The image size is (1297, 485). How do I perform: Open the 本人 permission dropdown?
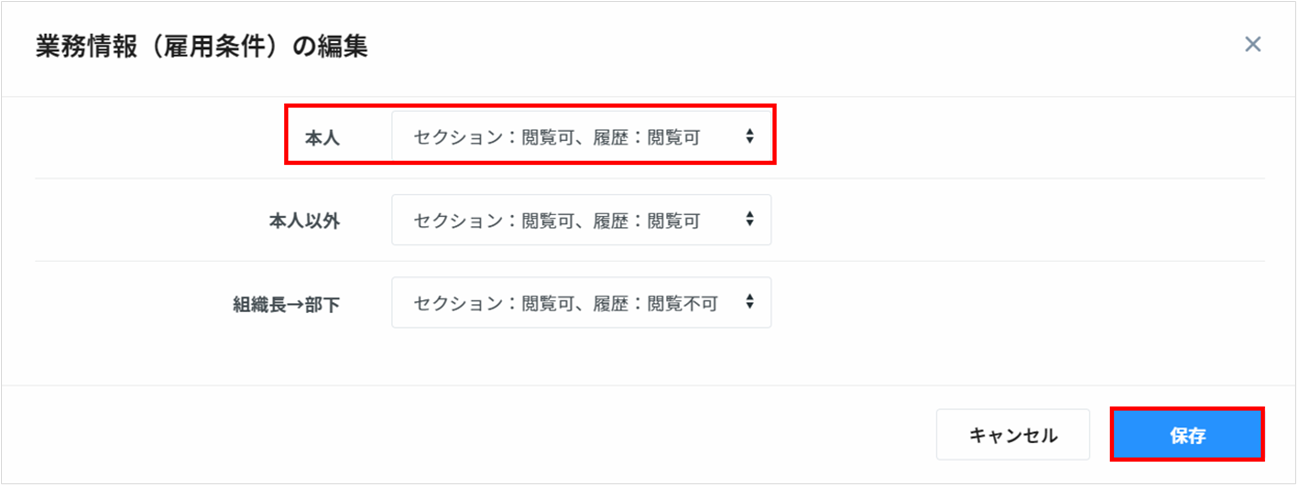click(x=581, y=137)
